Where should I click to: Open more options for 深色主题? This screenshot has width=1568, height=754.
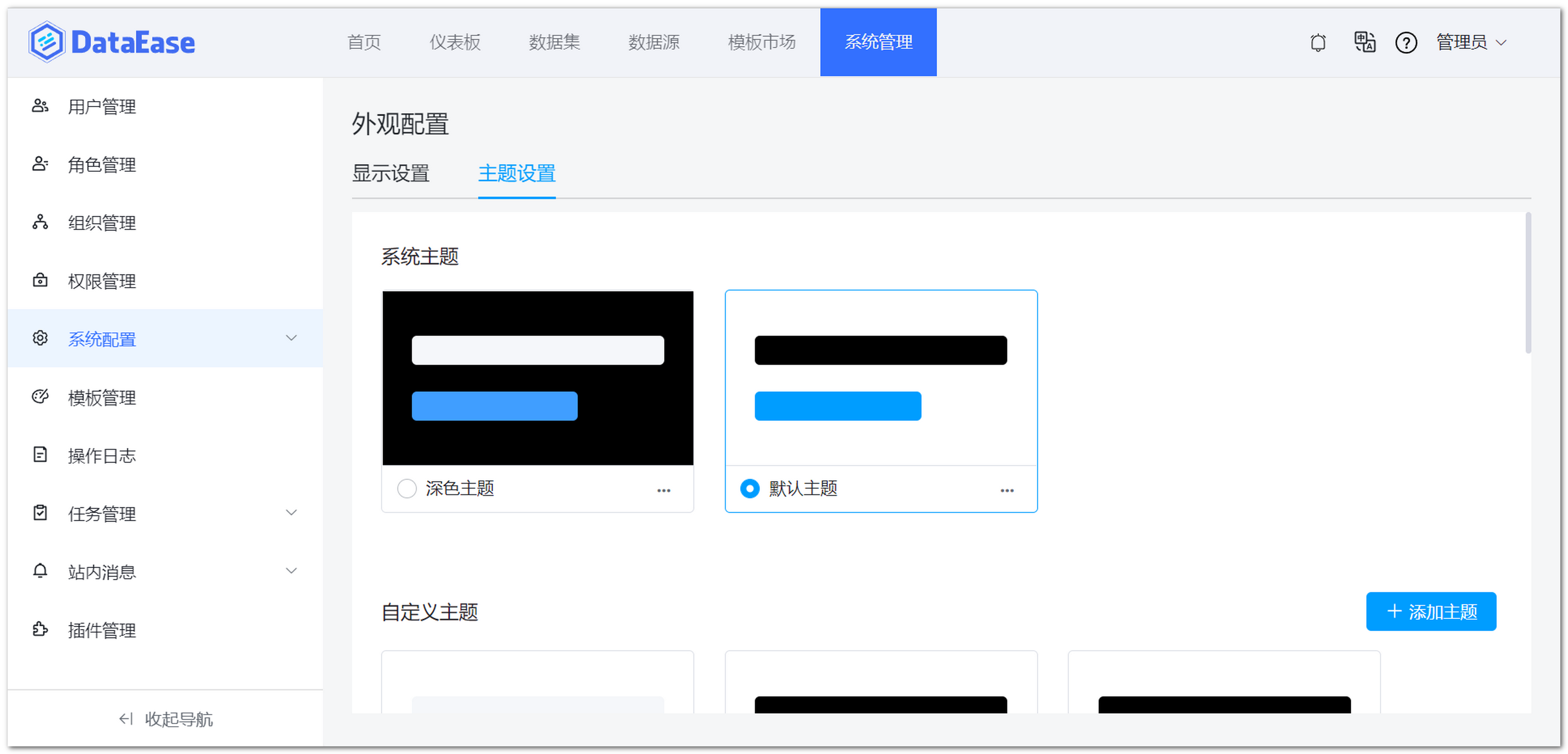point(664,490)
